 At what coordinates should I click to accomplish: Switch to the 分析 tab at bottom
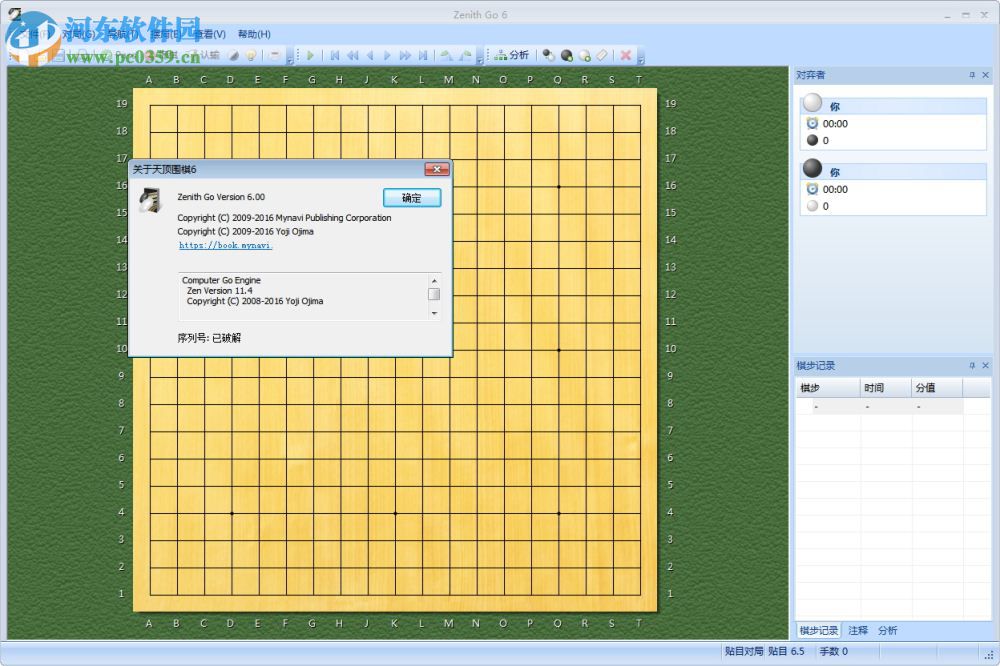coord(888,630)
